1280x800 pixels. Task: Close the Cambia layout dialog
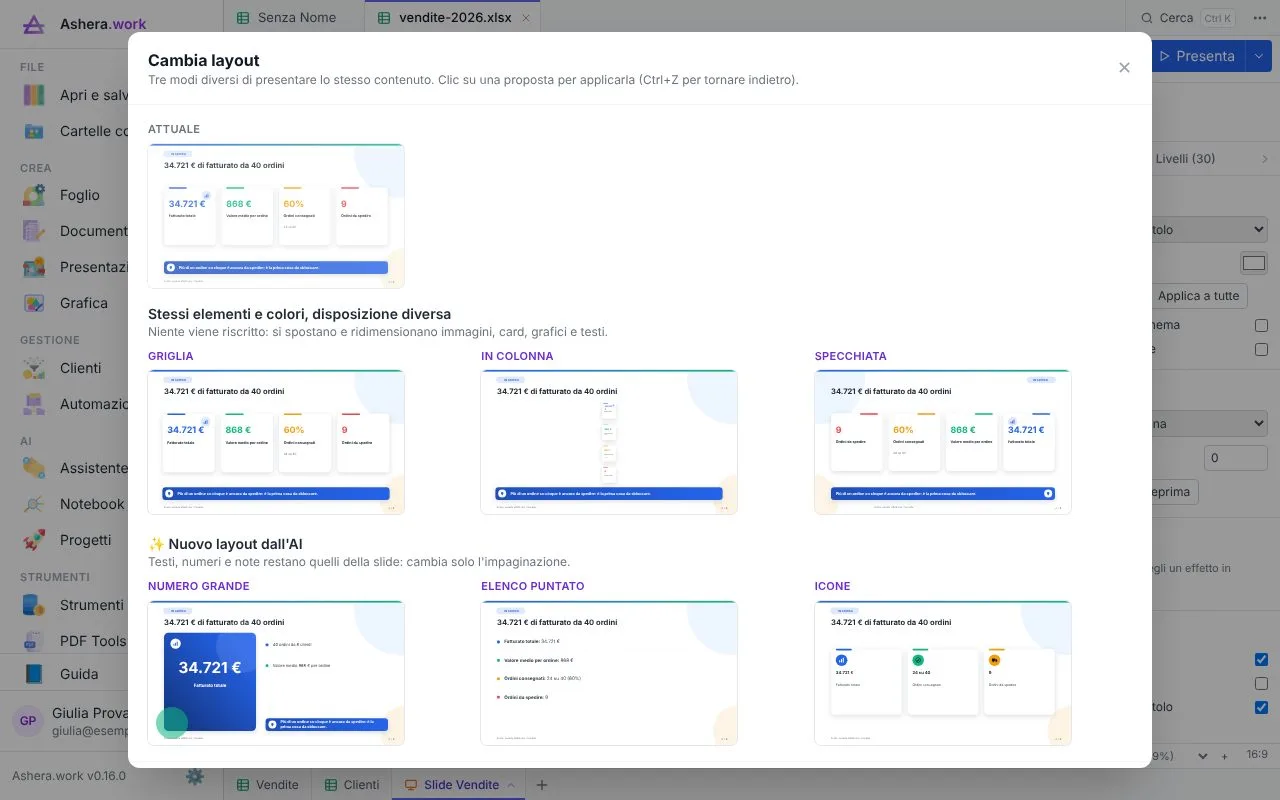[1124, 68]
